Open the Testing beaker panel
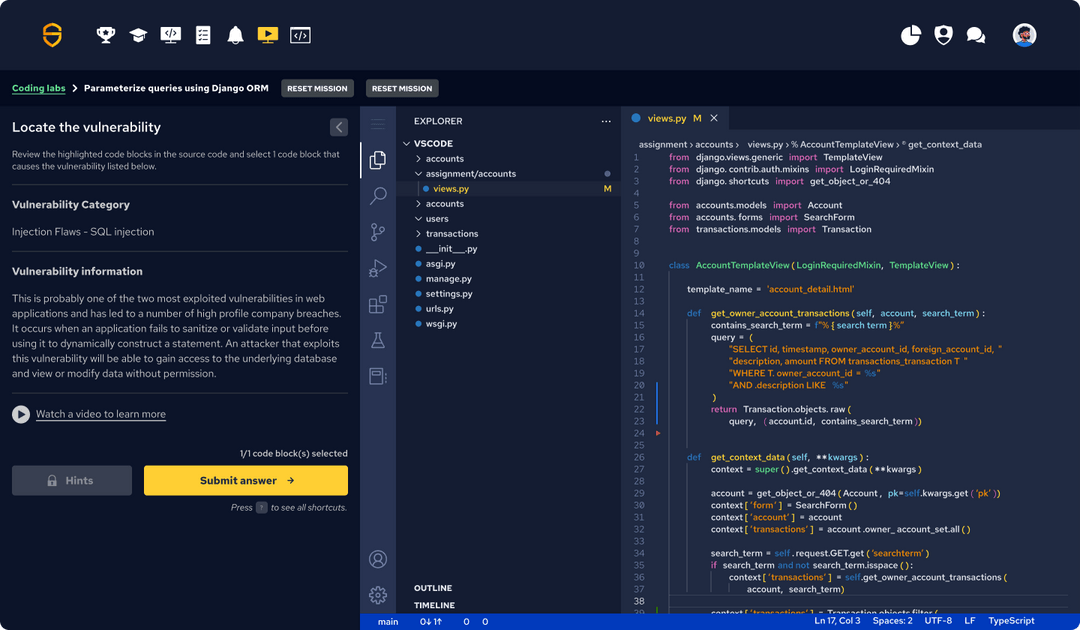The image size is (1080, 630). coord(378,340)
